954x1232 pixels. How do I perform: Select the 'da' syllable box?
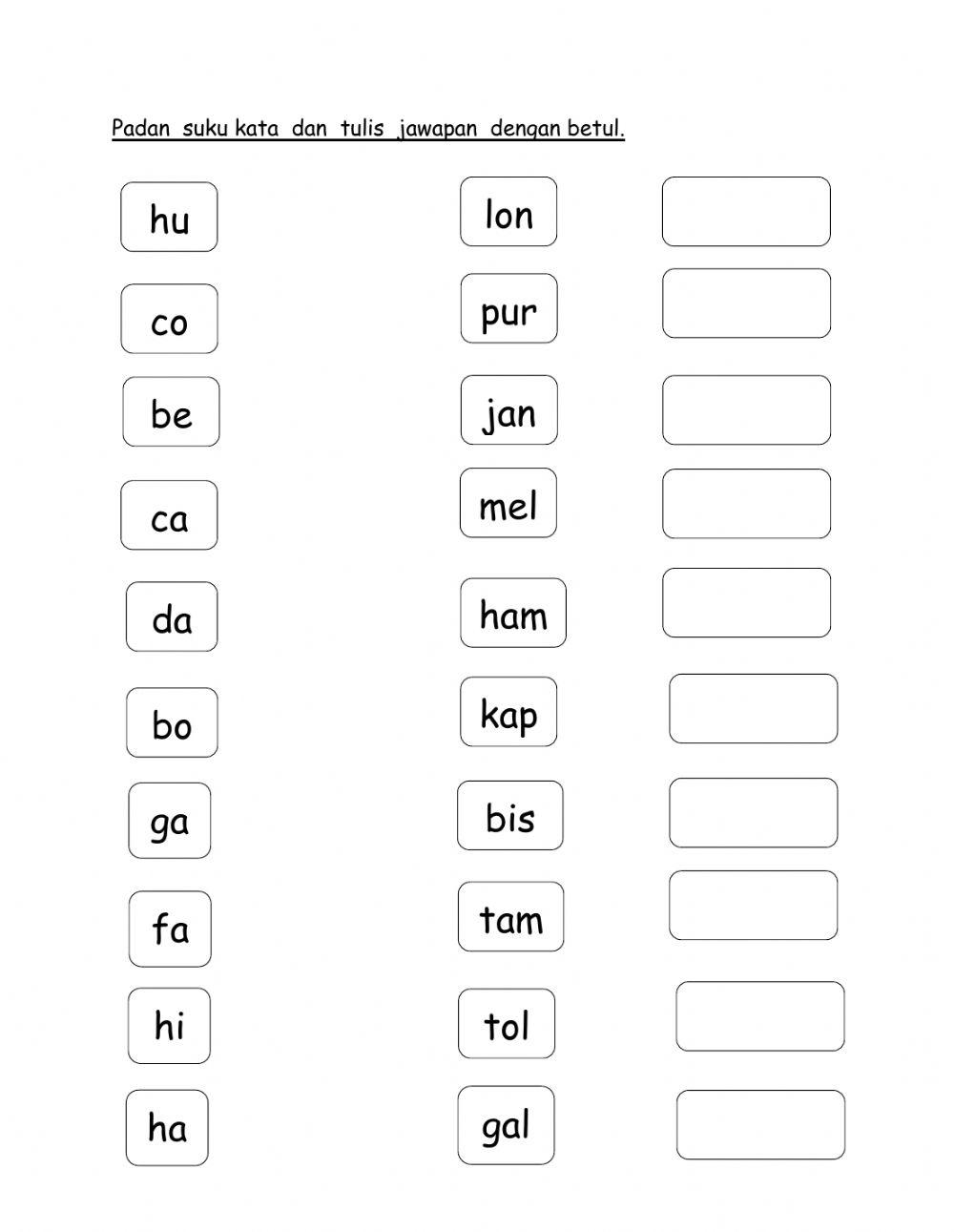172,617
